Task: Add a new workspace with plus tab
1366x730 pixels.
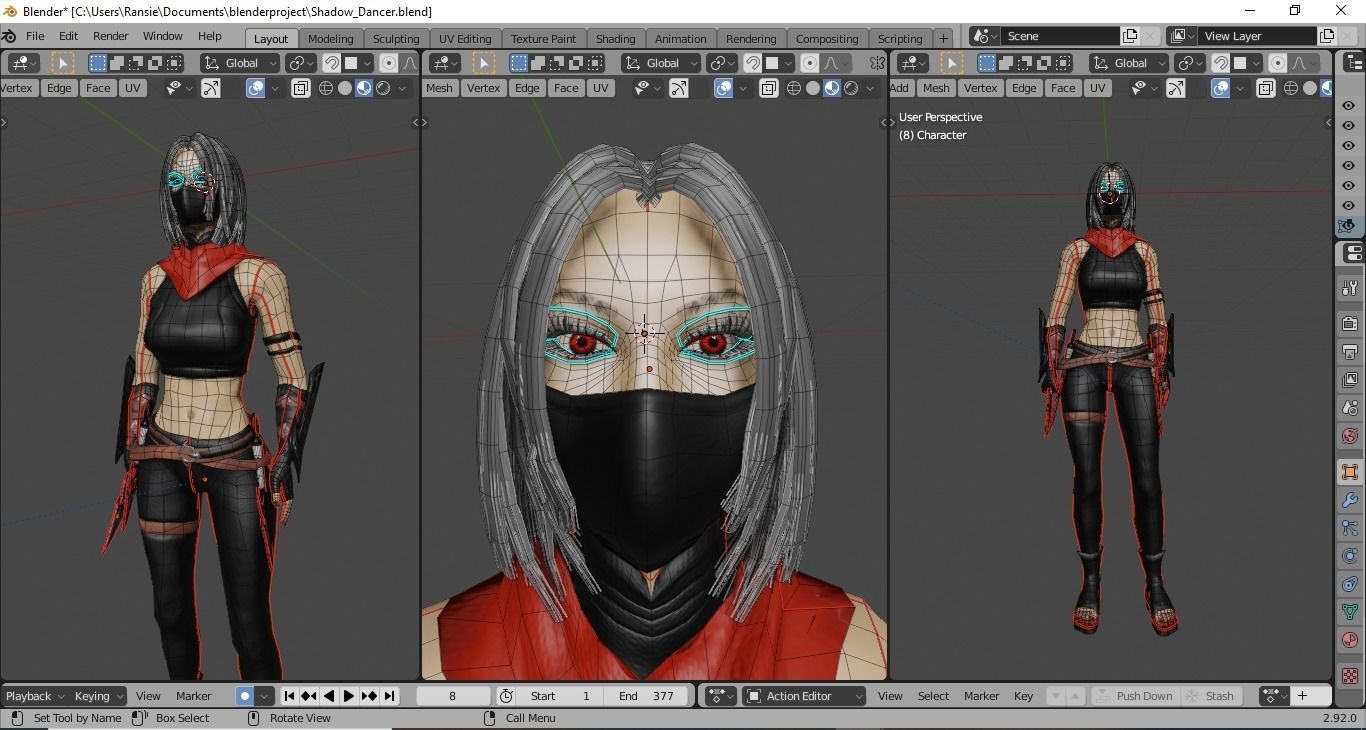Action: click(943, 38)
